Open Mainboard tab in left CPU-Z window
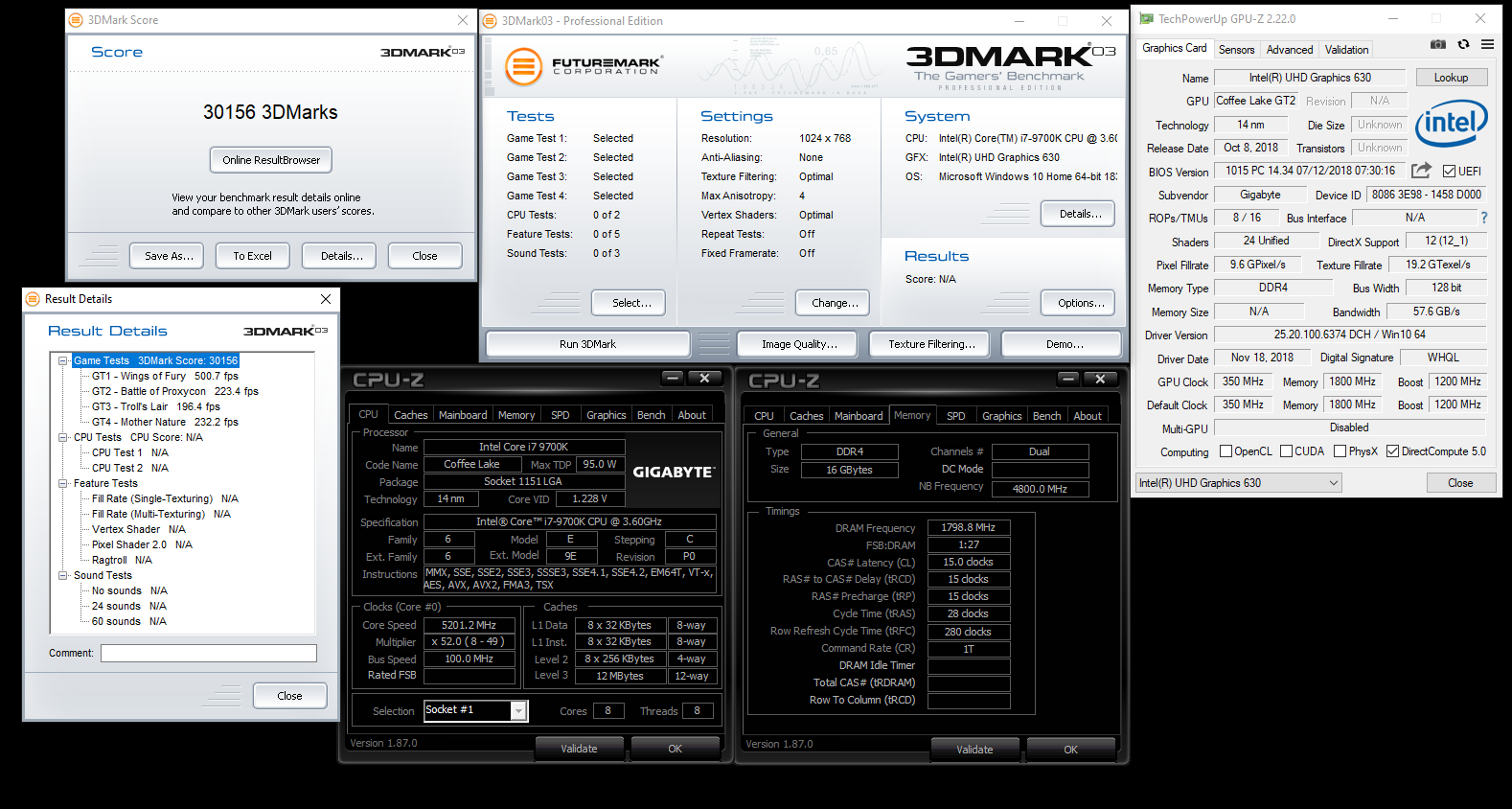This screenshot has height=809, width=1512. click(x=463, y=415)
